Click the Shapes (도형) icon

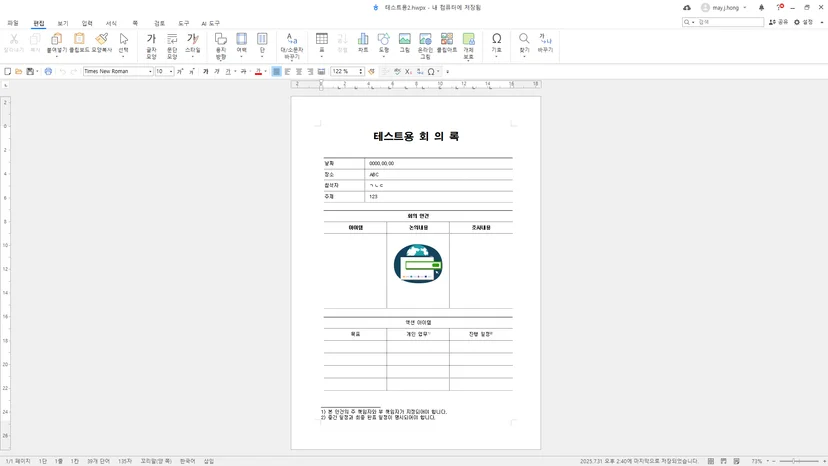[384, 39]
